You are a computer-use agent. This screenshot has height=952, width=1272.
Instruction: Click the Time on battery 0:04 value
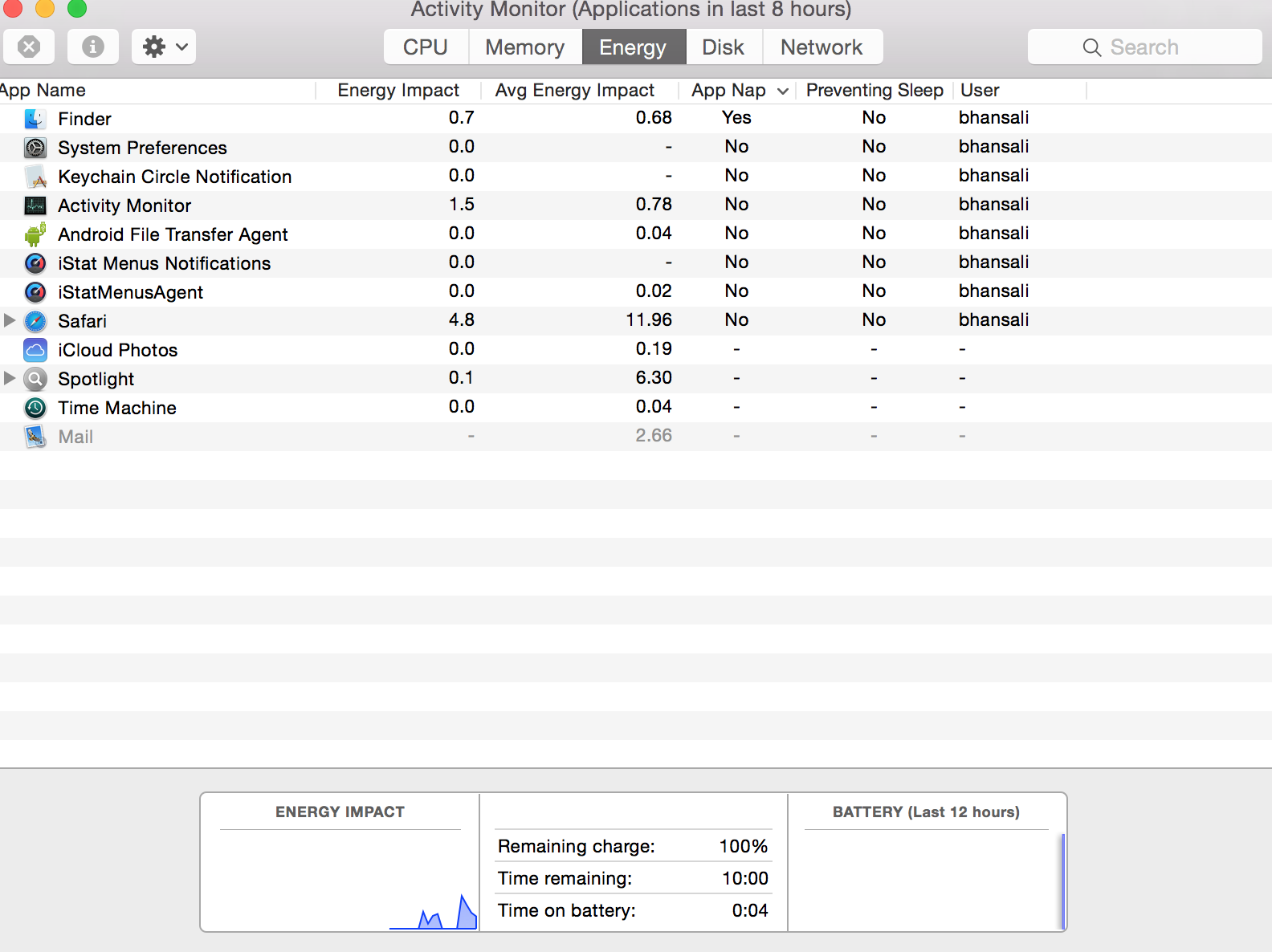[750, 910]
